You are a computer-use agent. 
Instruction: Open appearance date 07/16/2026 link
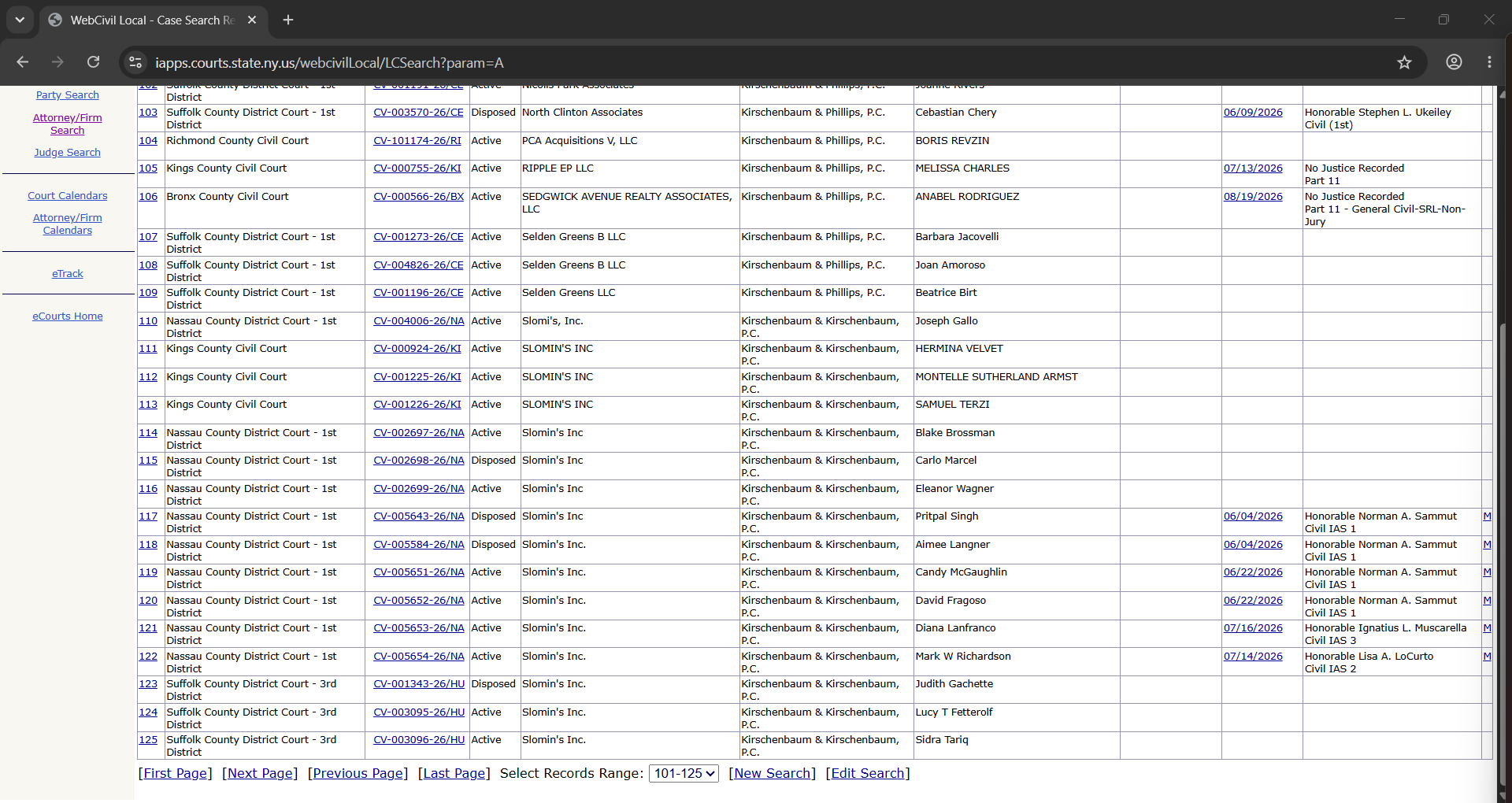[1253, 628]
